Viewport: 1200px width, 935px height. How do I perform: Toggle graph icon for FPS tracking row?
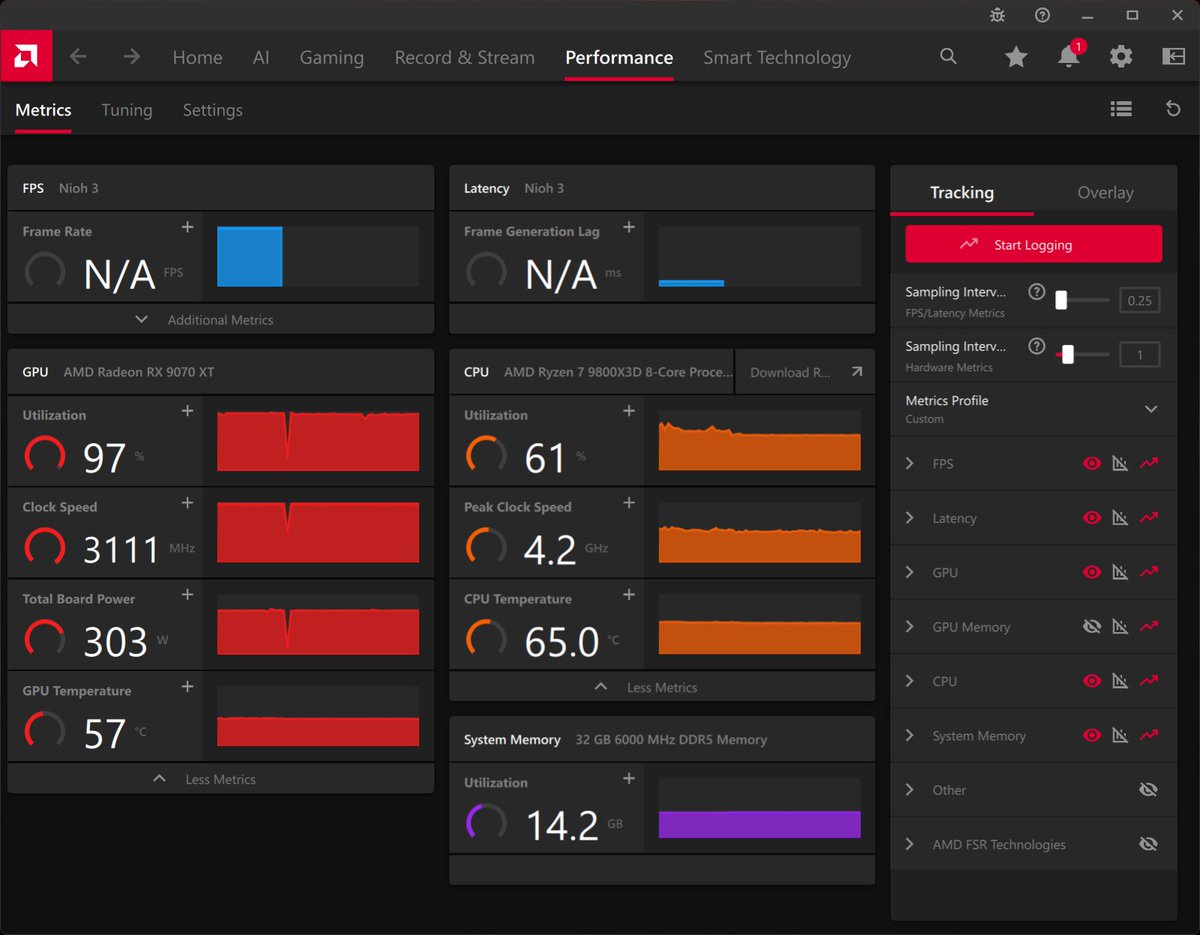point(1120,463)
